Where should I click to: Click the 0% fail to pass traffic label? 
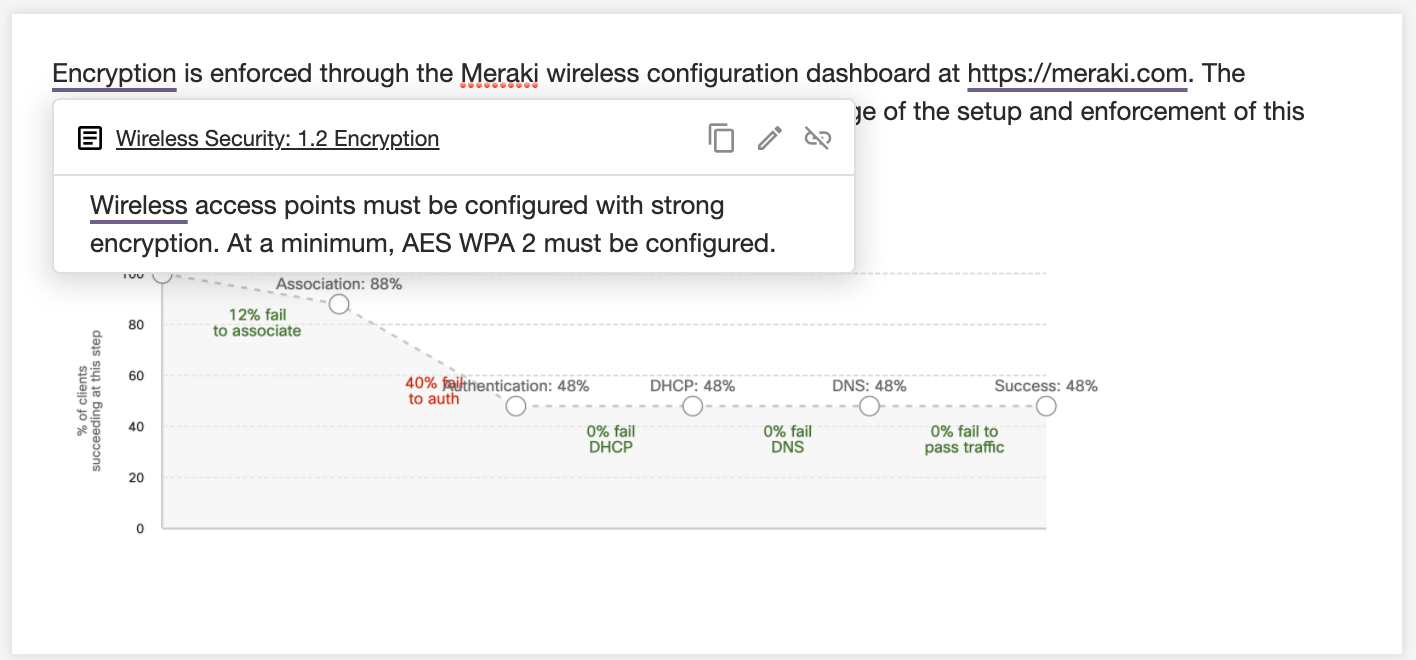pyautogui.click(x=964, y=439)
